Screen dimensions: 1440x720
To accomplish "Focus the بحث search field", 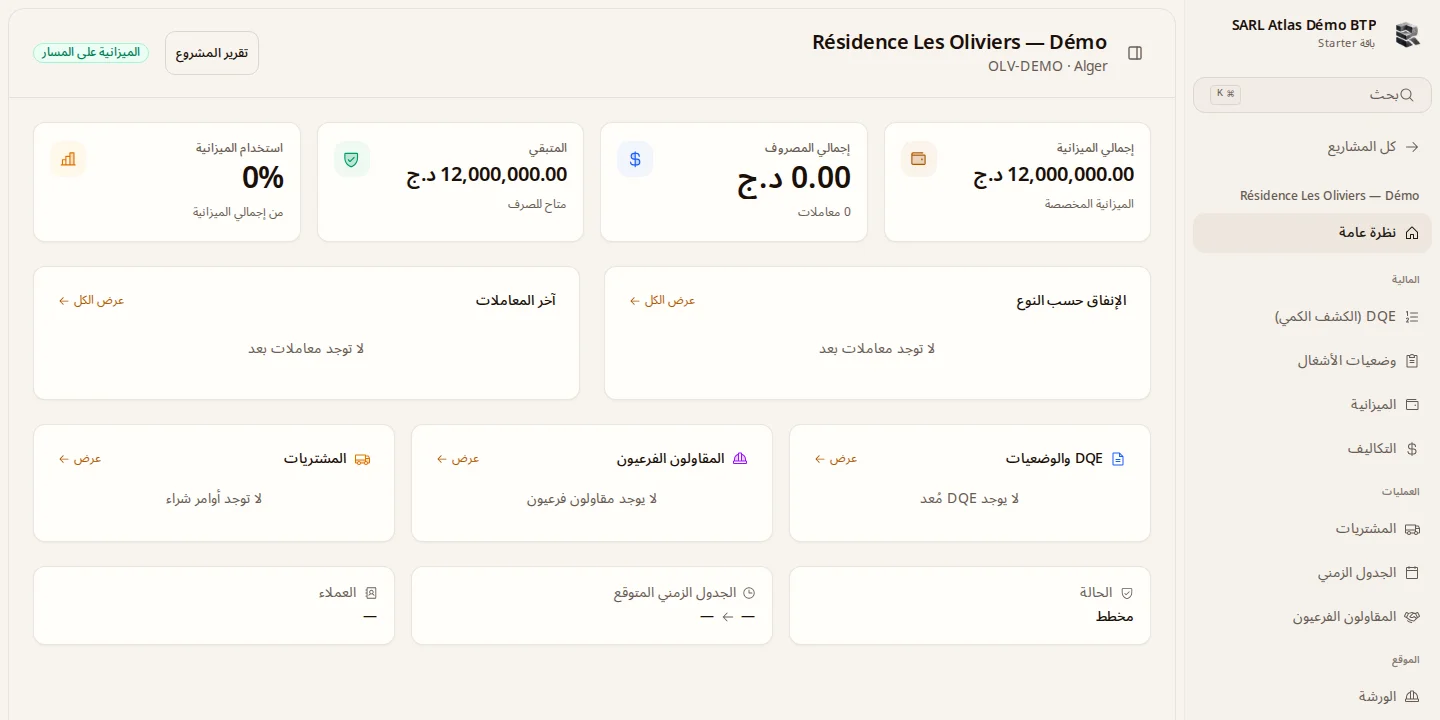I will [1312, 95].
